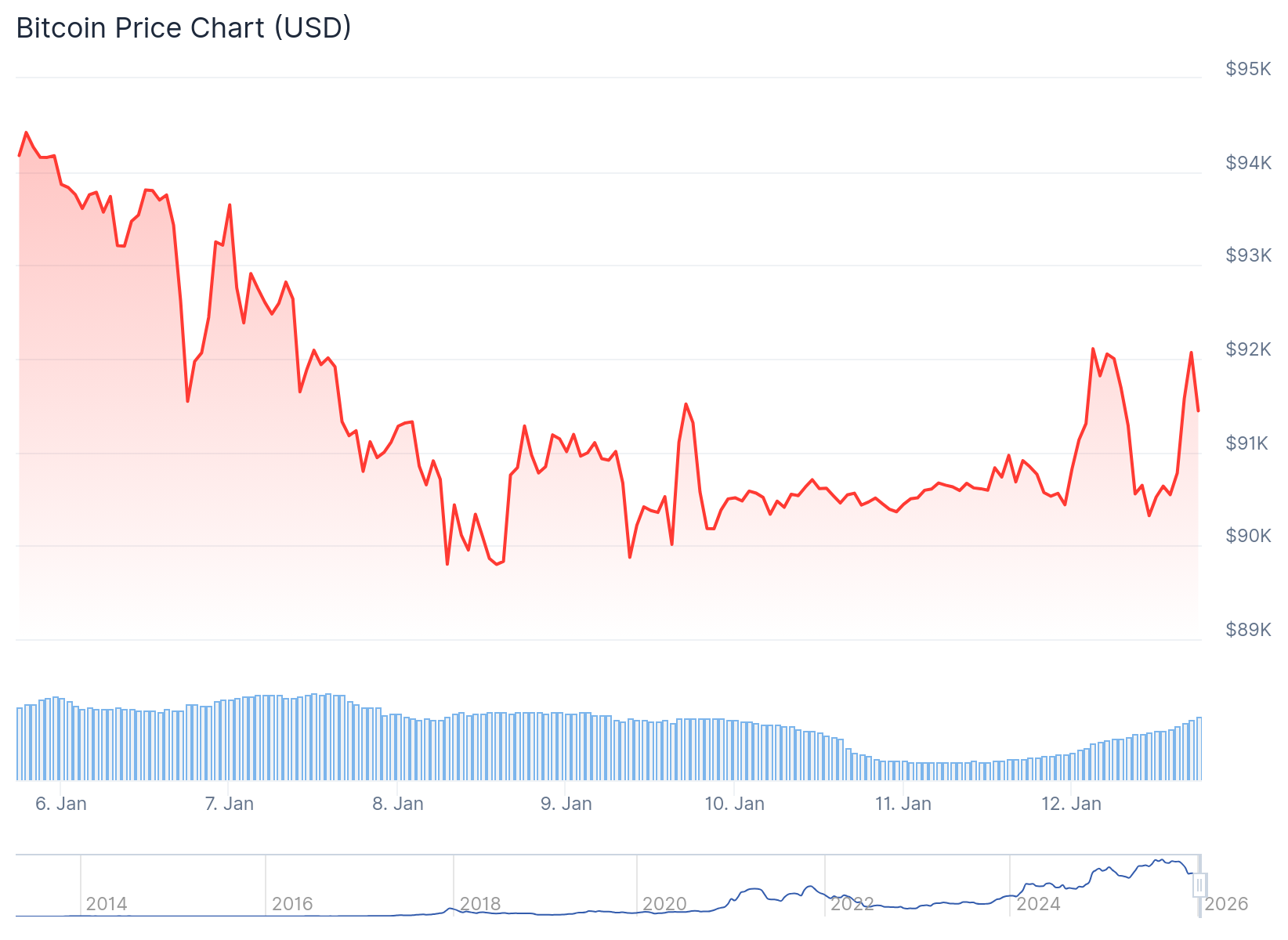Click the 2018 label in the navigator
The width and height of the screenshot is (1288, 940).
[480, 904]
